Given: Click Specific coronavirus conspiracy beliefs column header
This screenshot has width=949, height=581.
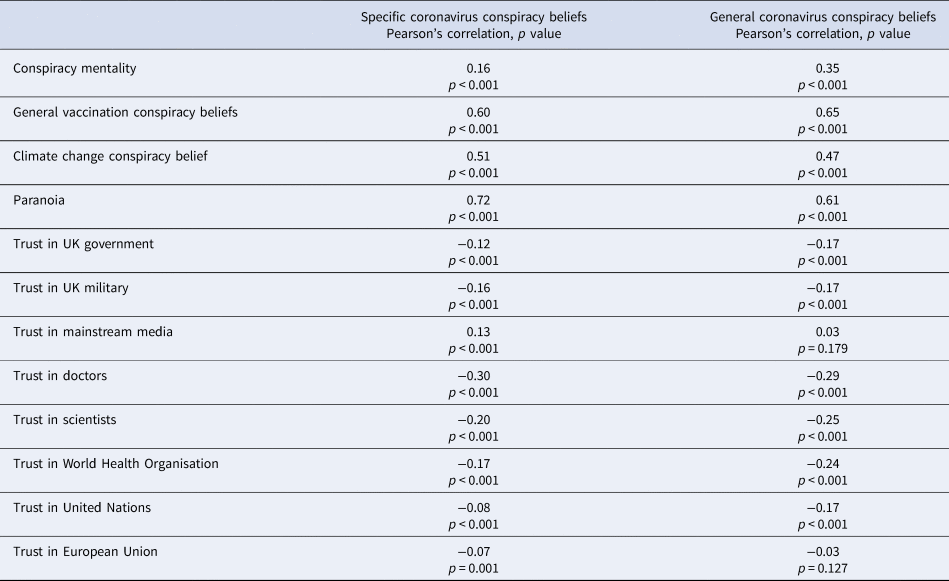Looking at the screenshot, I should (474, 25).
